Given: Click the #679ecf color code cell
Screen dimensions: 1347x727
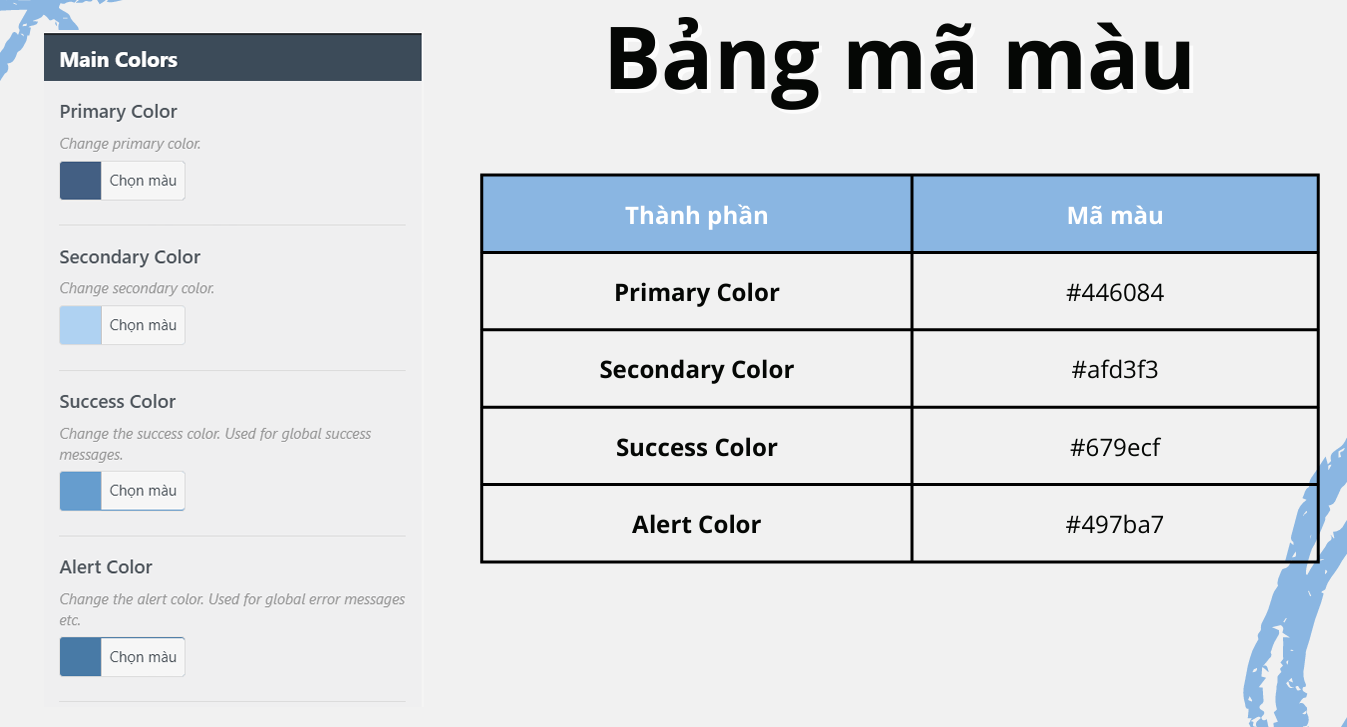Looking at the screenshot, I should point(1115,447).
